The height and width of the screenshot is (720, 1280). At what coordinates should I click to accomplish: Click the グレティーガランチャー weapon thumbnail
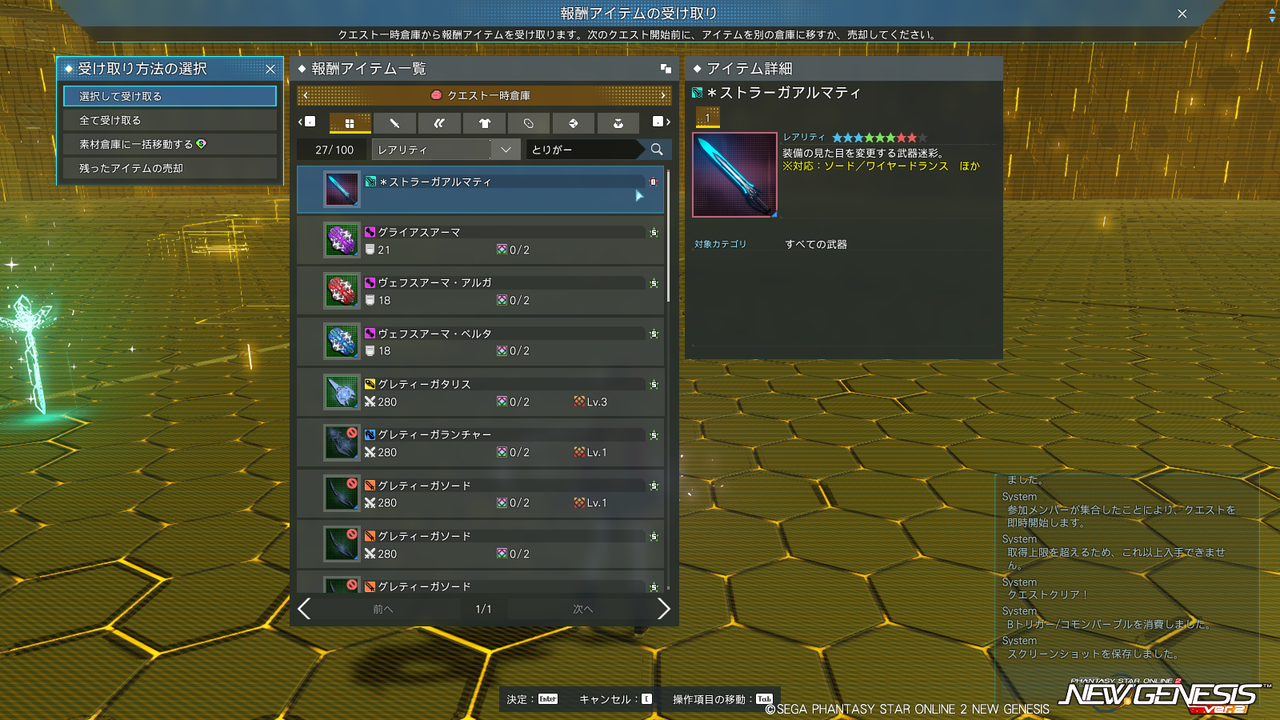[341, 443]
